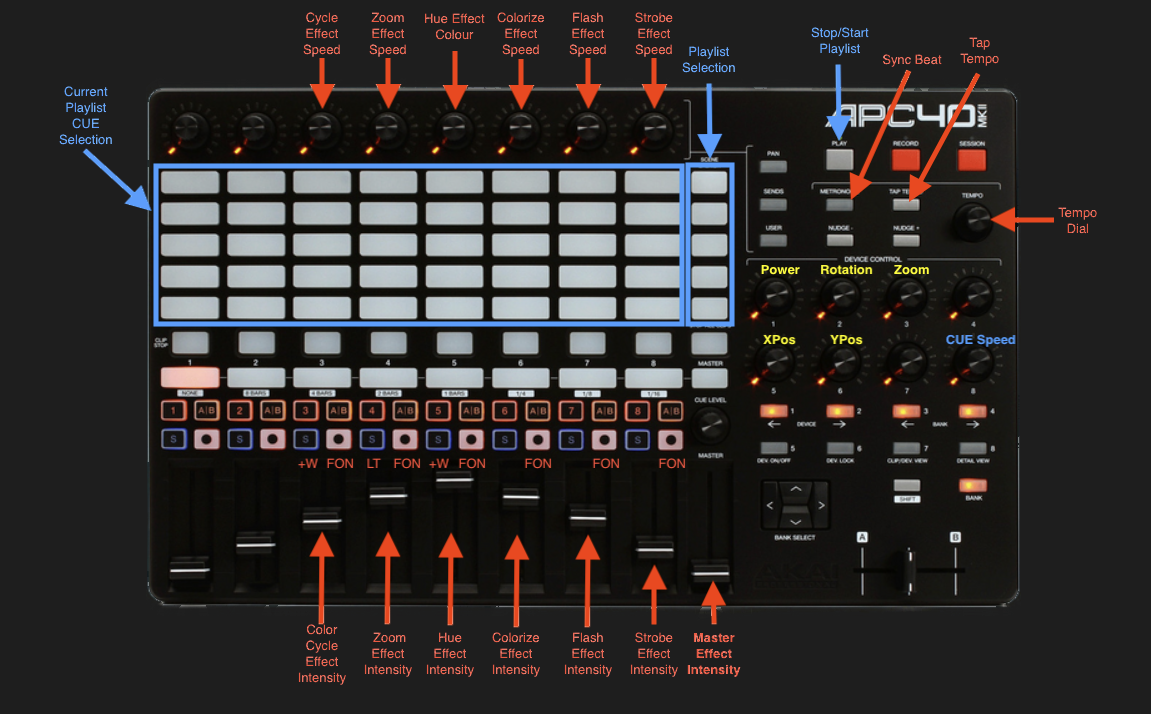Click the SHIFT button
Screen dimensions: 1151x714
coord(907,485)
